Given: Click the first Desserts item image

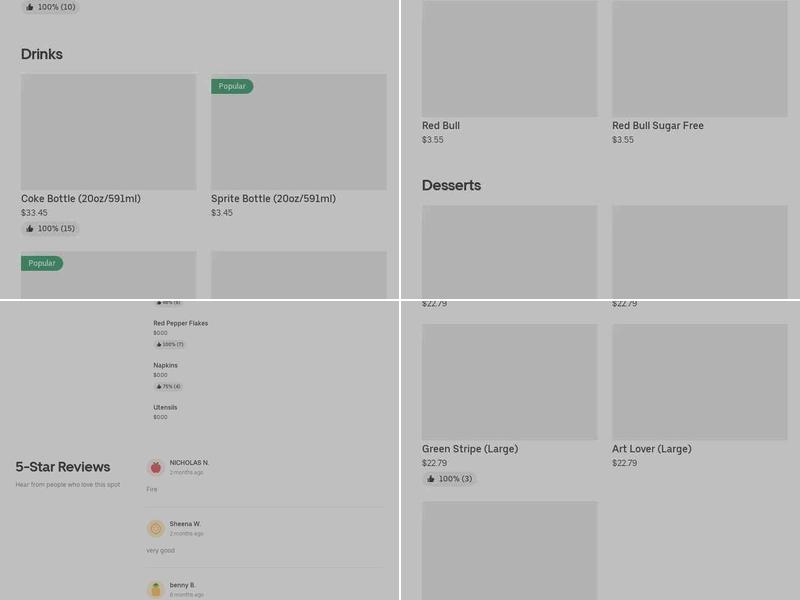Looking at the screenshot, I should coord(509,252).
